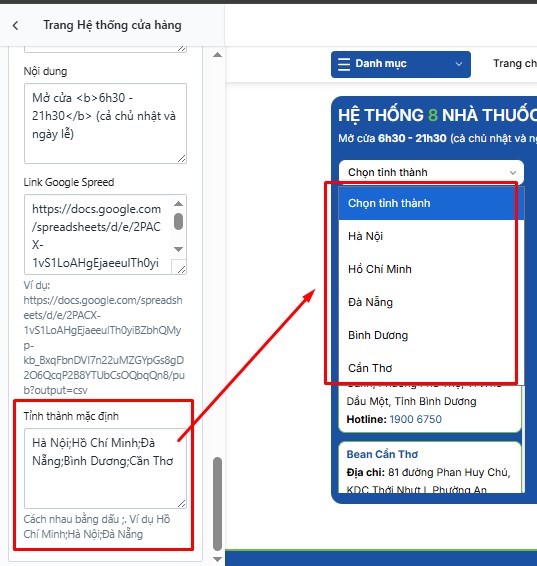Screen dimensions: 537x566
Task: Open the Chọn tỉnh thành select box
Action: (431, 172)
